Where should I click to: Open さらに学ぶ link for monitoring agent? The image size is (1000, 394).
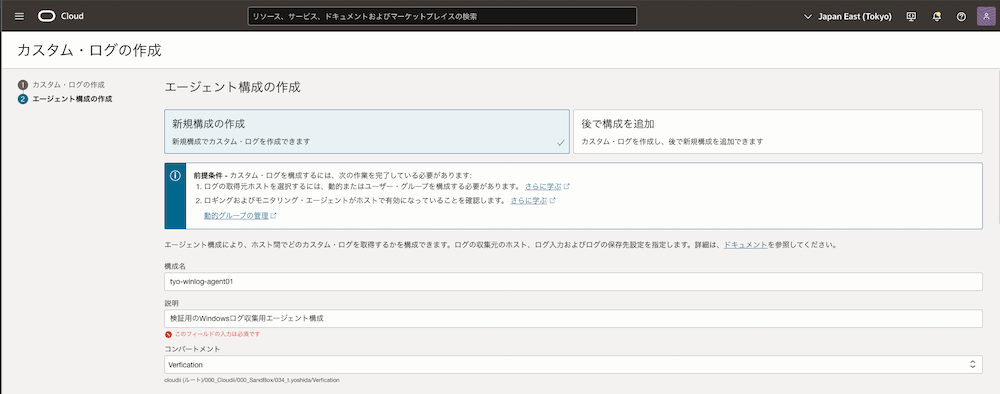pos(529,200)
